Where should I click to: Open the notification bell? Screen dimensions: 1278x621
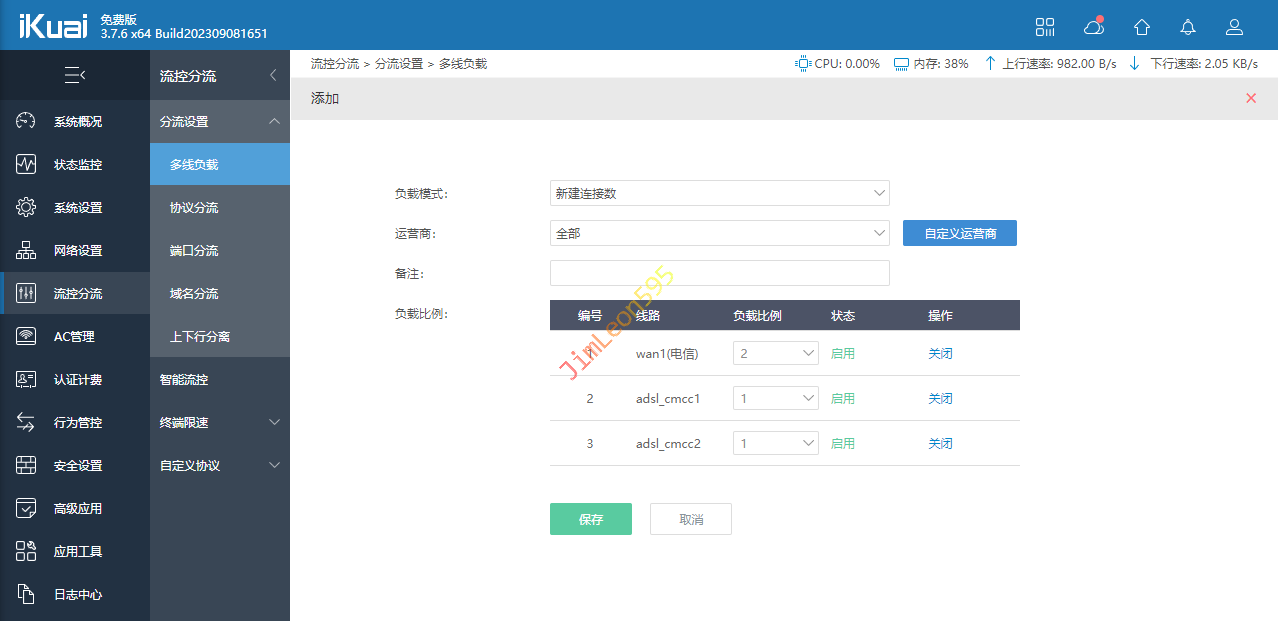[x=1188, y=27]
